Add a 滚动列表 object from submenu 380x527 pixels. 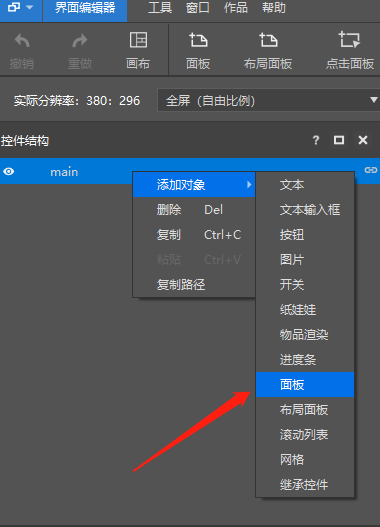coord(305,435)
